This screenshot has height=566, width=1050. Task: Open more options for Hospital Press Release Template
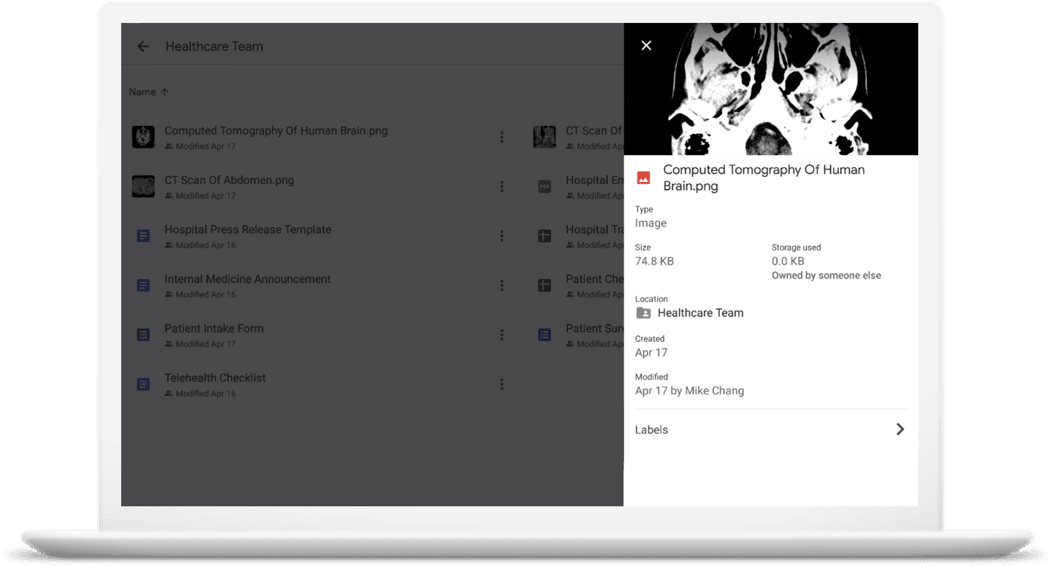click(x=502, y=236)
